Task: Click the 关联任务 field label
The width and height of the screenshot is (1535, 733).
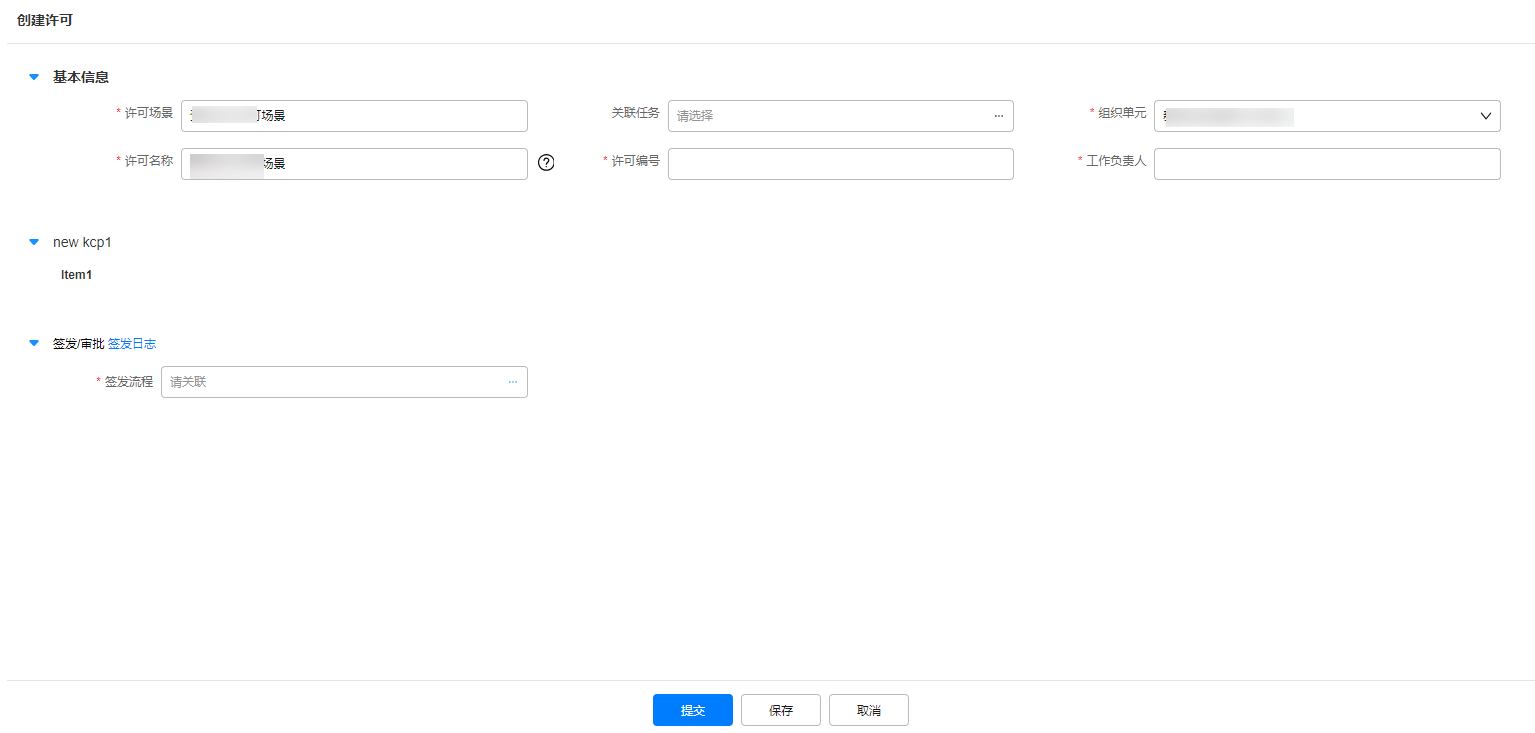Action: 635,113
